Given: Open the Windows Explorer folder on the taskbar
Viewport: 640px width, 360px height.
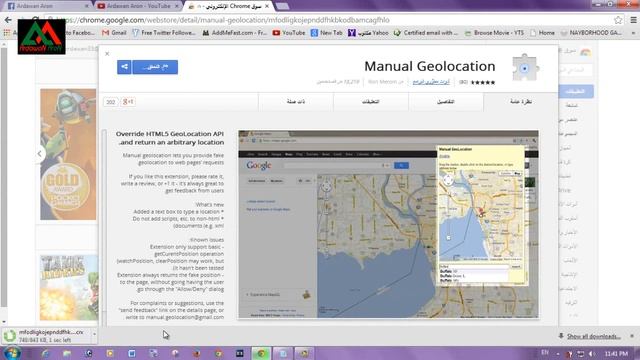Looking at the screenshot, I should [x=67, y=353].
